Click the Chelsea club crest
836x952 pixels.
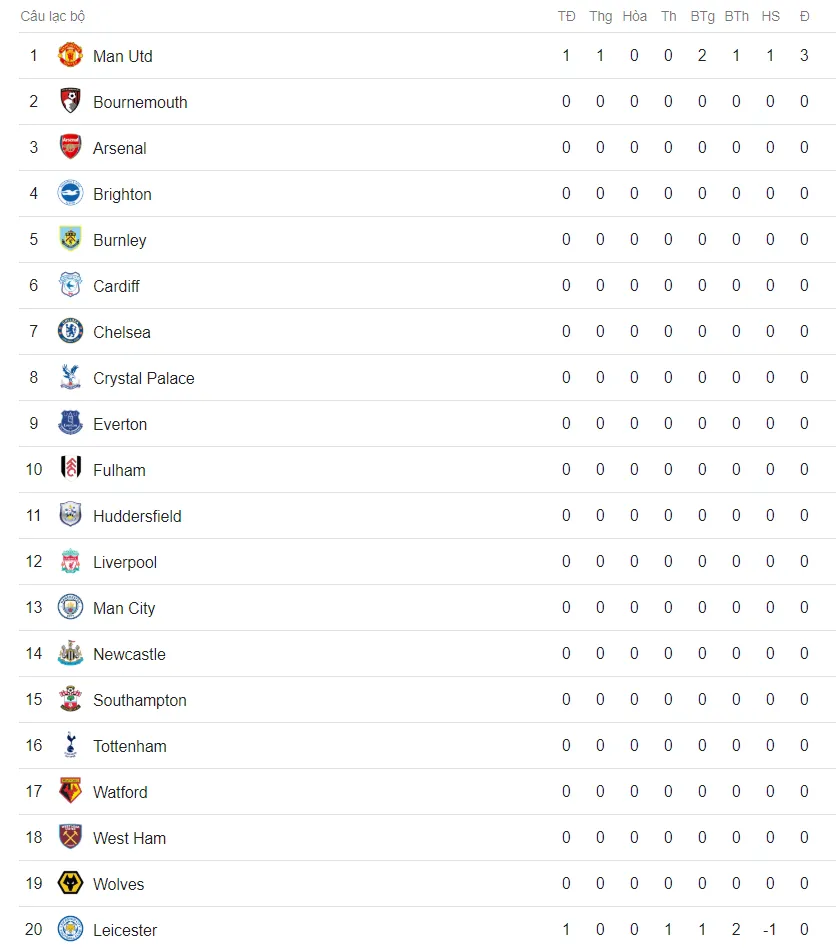[x=70, y=331]
